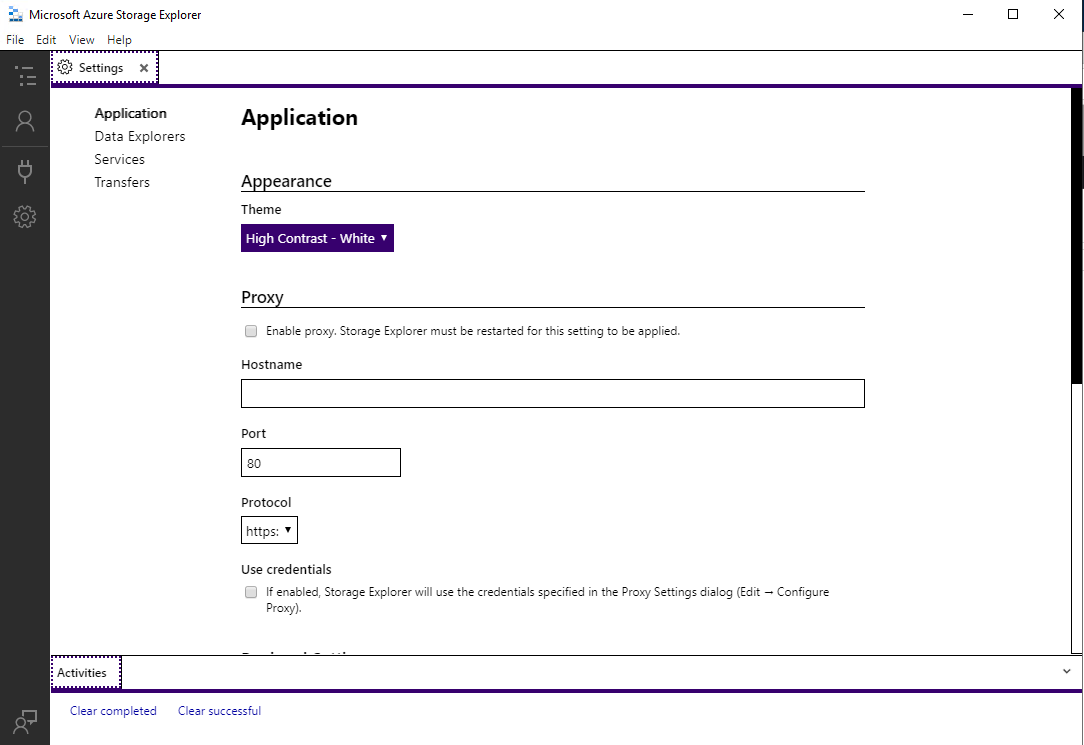Open the Settings gear in sidebar
Viewport: 1084px width, 745px height.
point(25,217)
